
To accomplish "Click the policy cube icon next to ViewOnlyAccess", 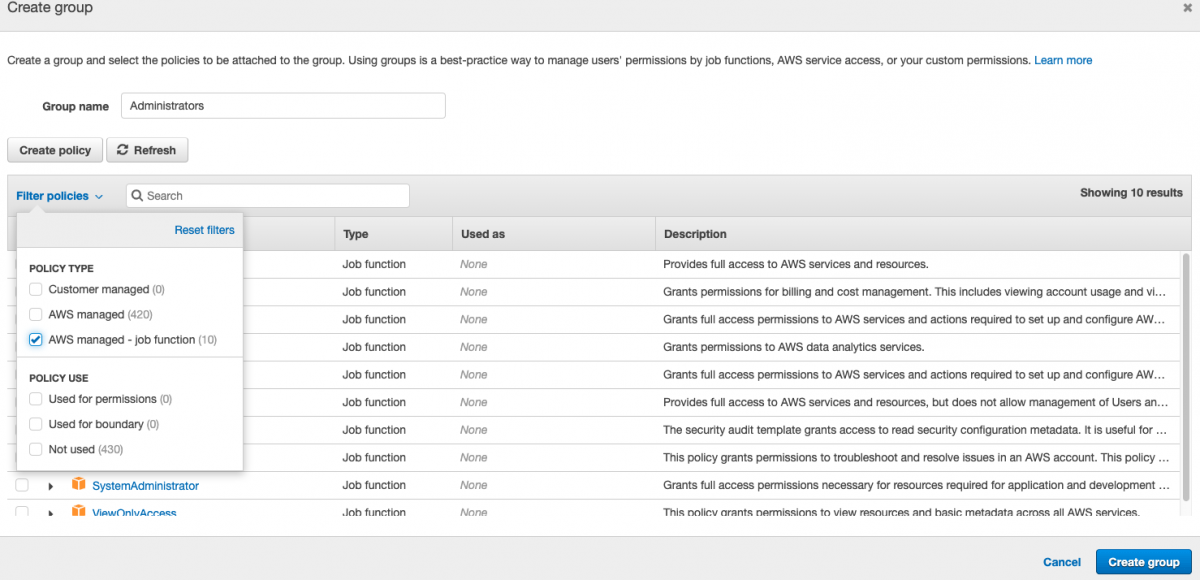I will click(x=79, y=512).
